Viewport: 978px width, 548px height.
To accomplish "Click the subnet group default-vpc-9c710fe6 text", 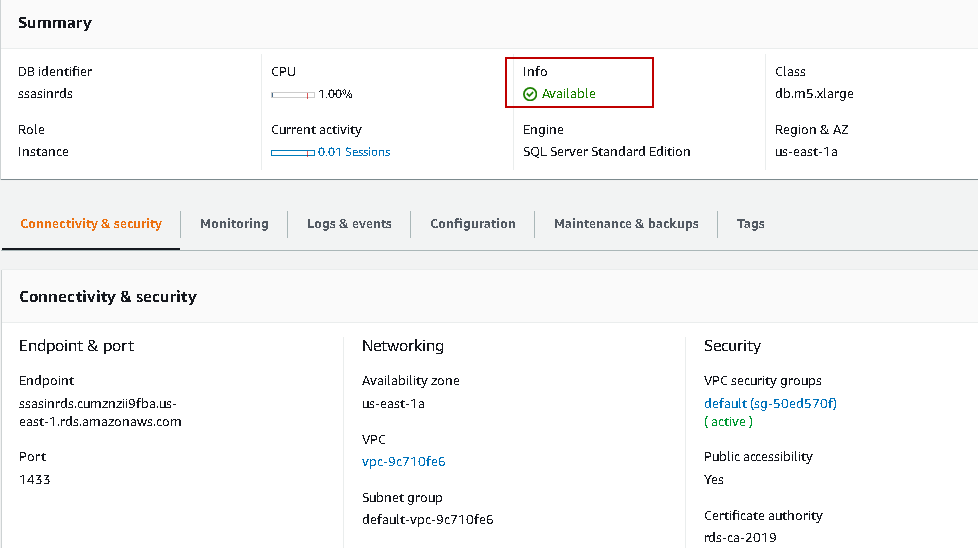I will point(427,520).
